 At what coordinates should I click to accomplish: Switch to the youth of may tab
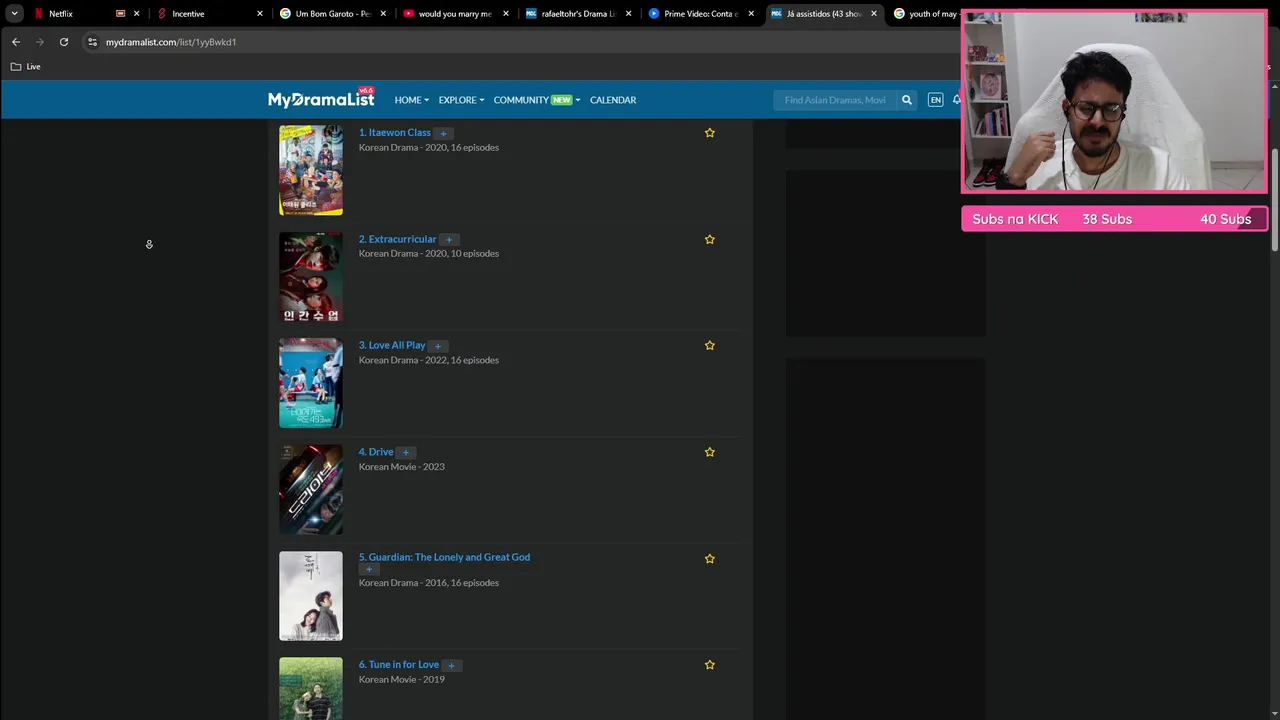tap(925, 14)
